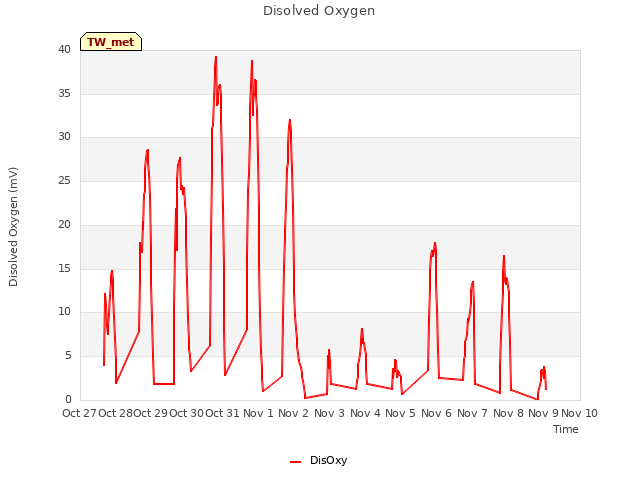The image size is (640, 480).
Task: Click the y-axis tick label 15
Action: (64, 269)
